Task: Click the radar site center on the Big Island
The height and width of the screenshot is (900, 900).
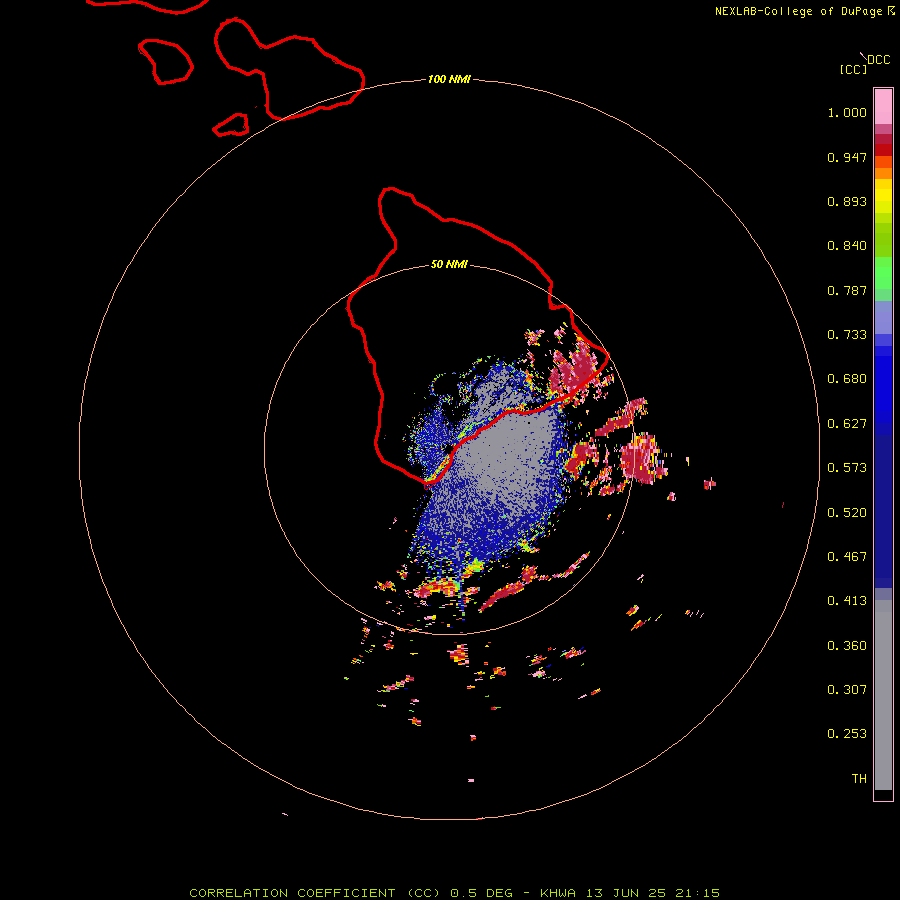Action: [x=448, y=448]
